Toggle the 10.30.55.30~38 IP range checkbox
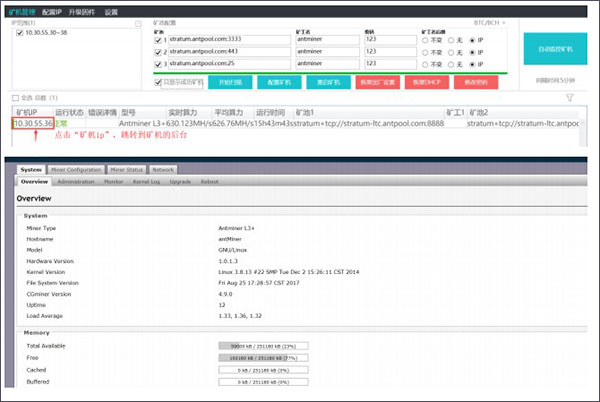 (20, 33)
